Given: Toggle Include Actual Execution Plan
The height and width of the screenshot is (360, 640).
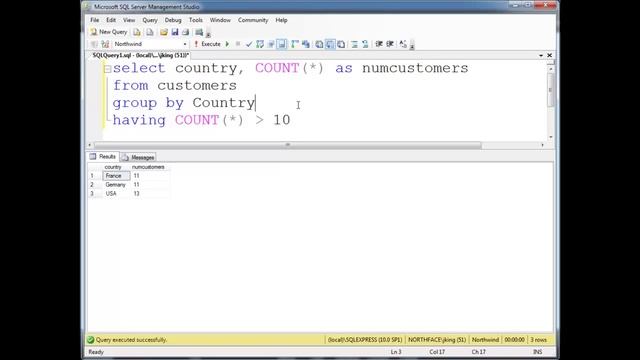Looking at the screenshot, I should (x=295, y=44).
